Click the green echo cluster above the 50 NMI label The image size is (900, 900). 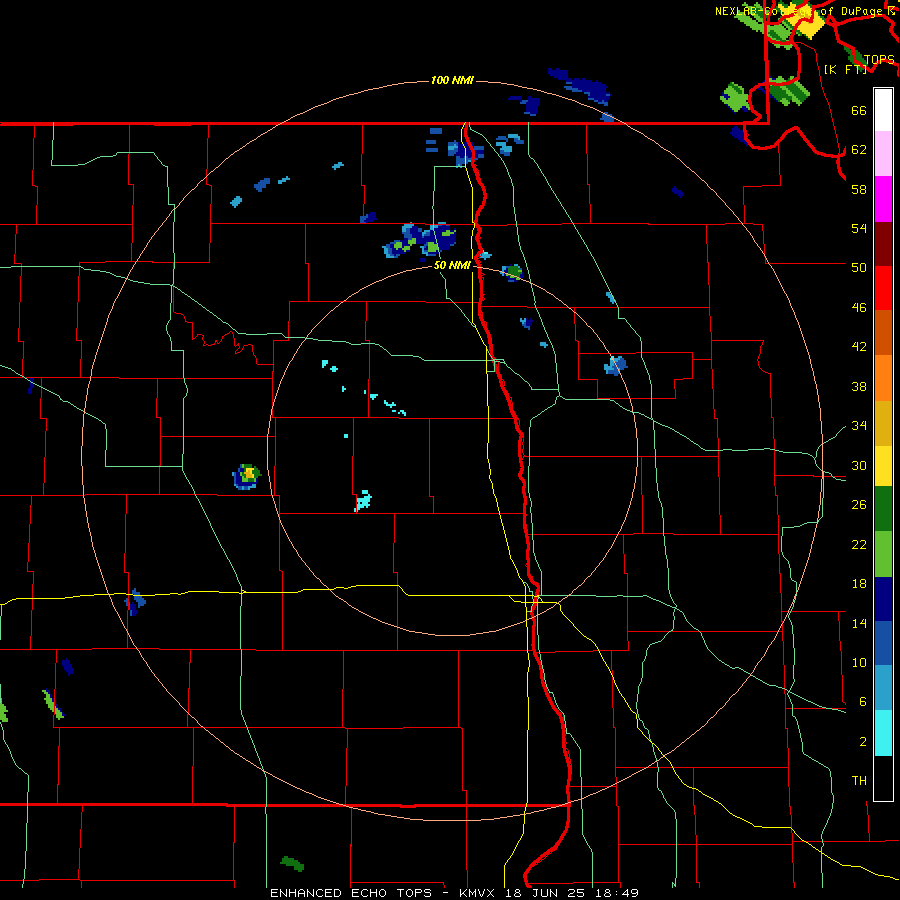pos(420,240)
